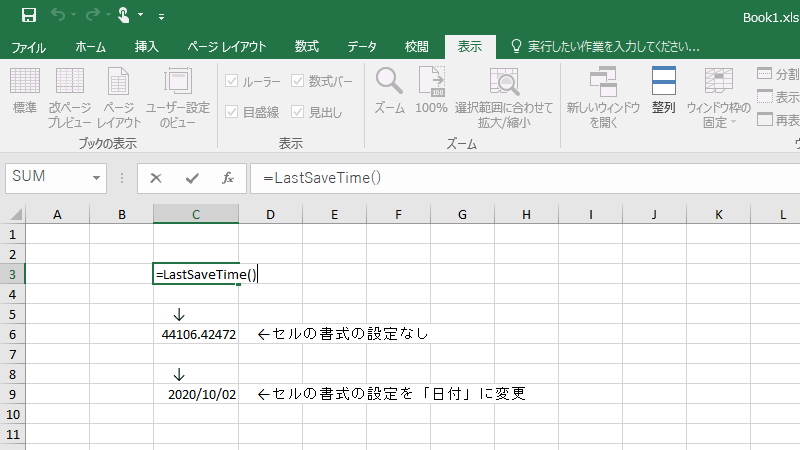The width and height of the screenshot is (800, 450).
Task: Click the Undo arrow icon
Action: pos(59,15)
